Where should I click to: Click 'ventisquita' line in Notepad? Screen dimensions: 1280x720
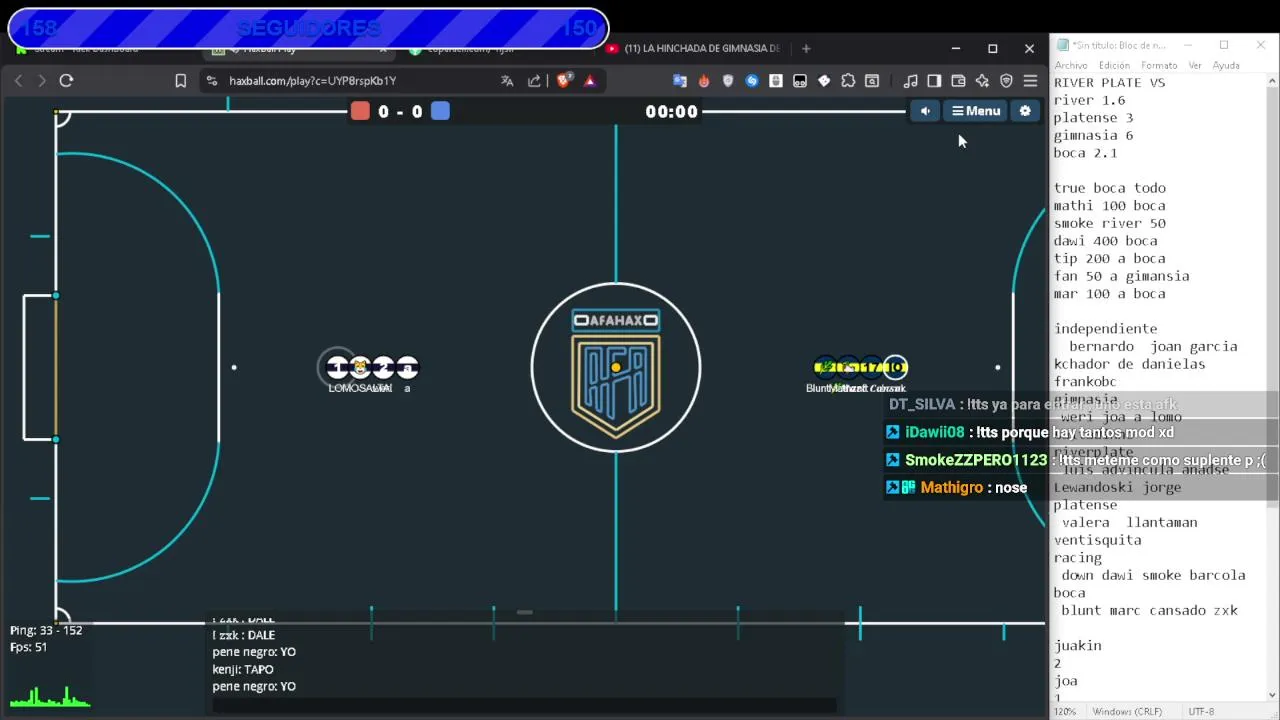tap(1097, 540)
